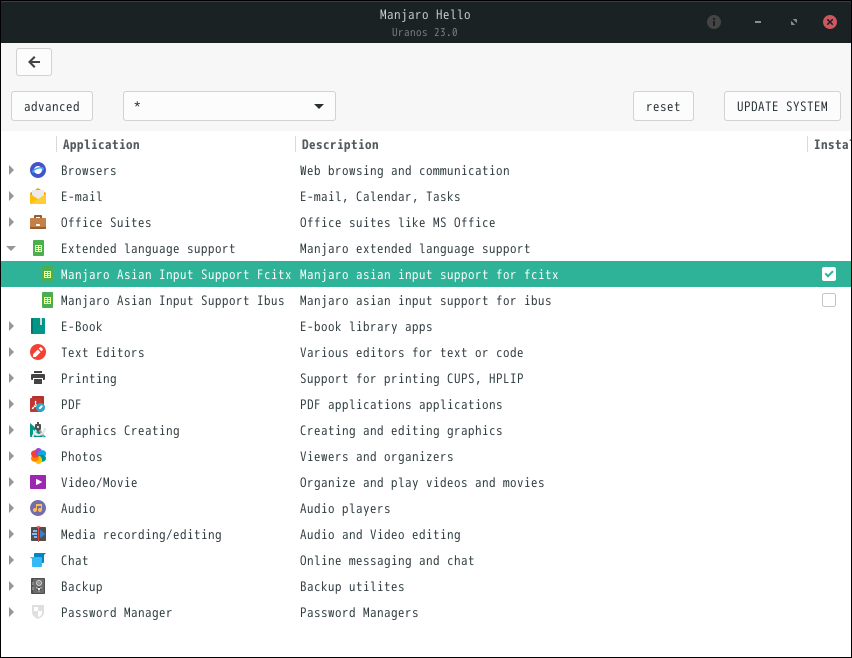Click the Photos category icon
The width and height of the screenshot is (852, 658).
tap(38, 456)
